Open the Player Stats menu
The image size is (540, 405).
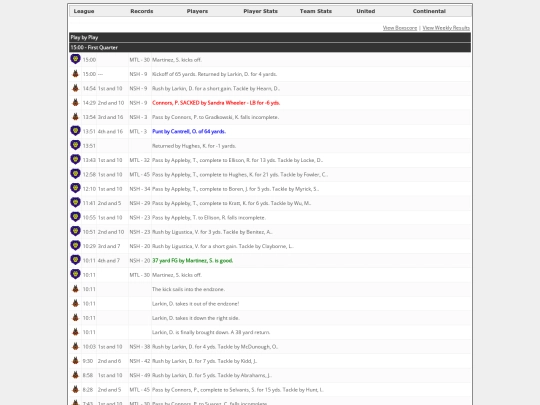pyautogui.click(x=260, y=11)
